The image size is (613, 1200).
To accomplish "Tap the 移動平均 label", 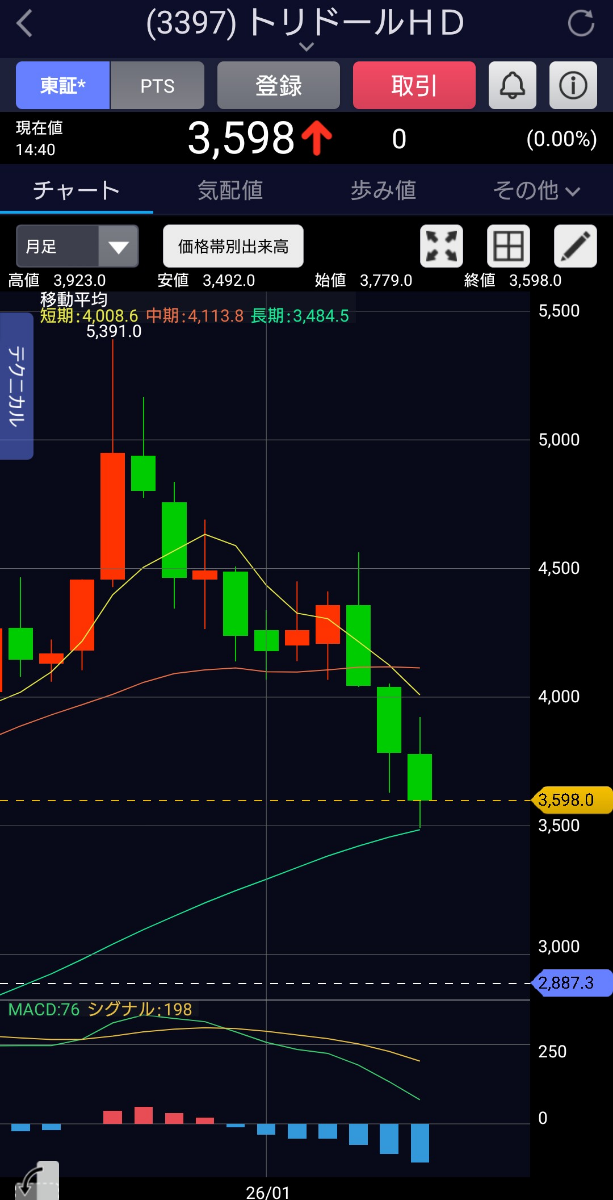I will (x=74, y=299).
